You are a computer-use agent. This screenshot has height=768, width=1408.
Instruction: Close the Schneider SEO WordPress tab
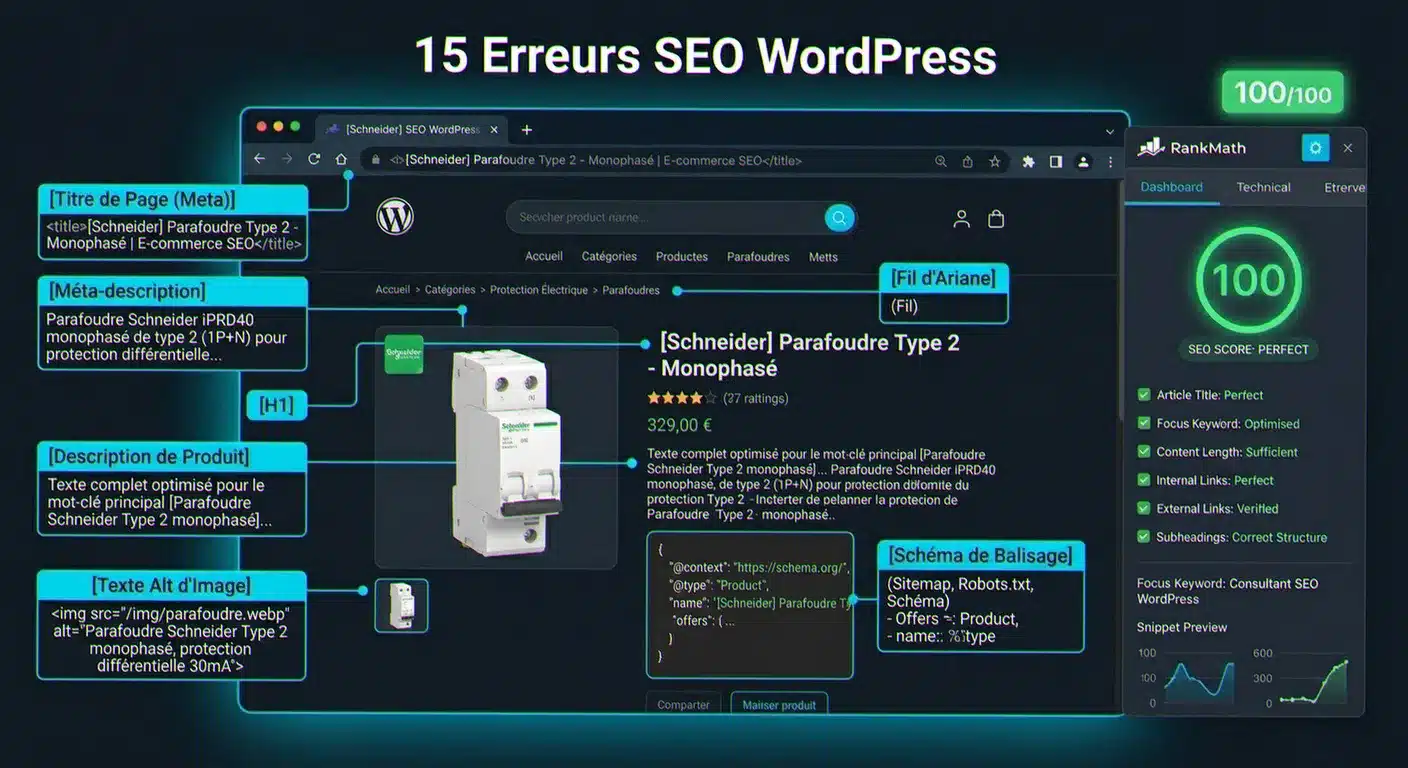[x=494, y=130]
